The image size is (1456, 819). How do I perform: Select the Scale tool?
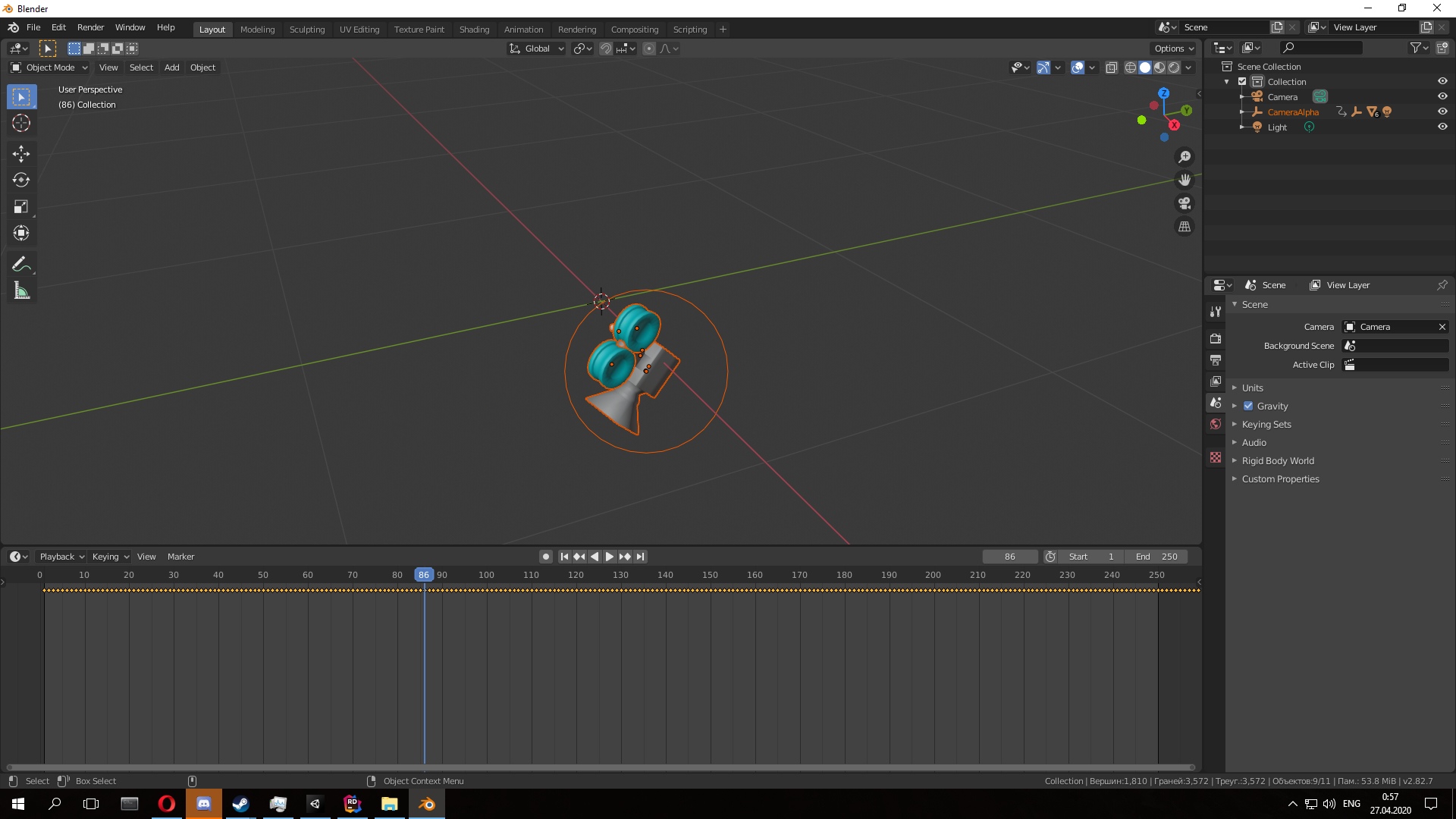pos(21,206)
